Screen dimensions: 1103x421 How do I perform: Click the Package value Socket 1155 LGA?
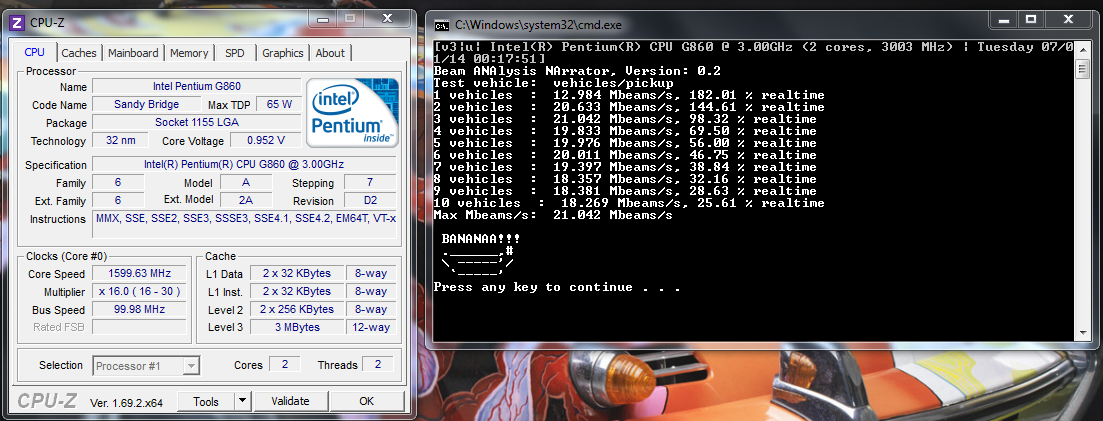click(x=197, y=122)
